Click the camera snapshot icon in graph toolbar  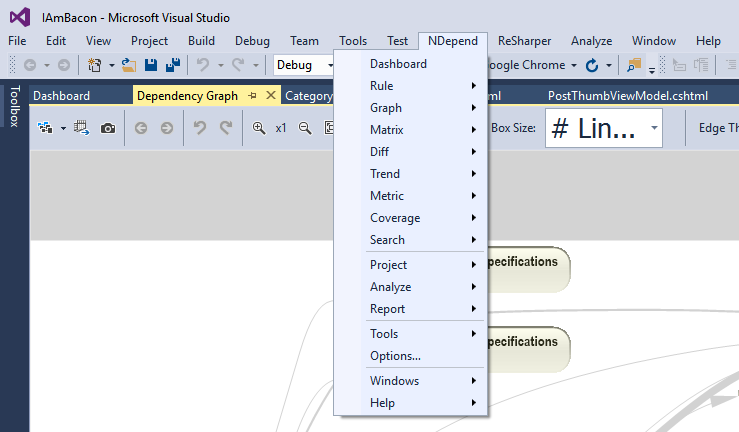coord(108,128)
